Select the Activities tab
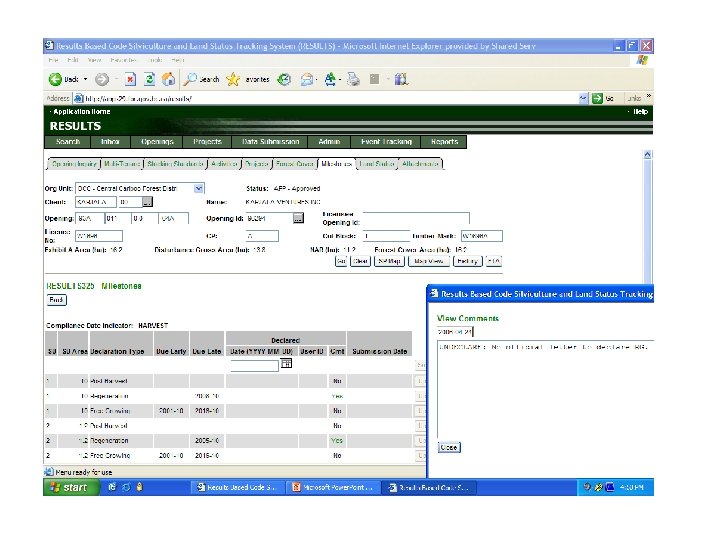This screenshot has width=720, height=540. coord(225,163)
